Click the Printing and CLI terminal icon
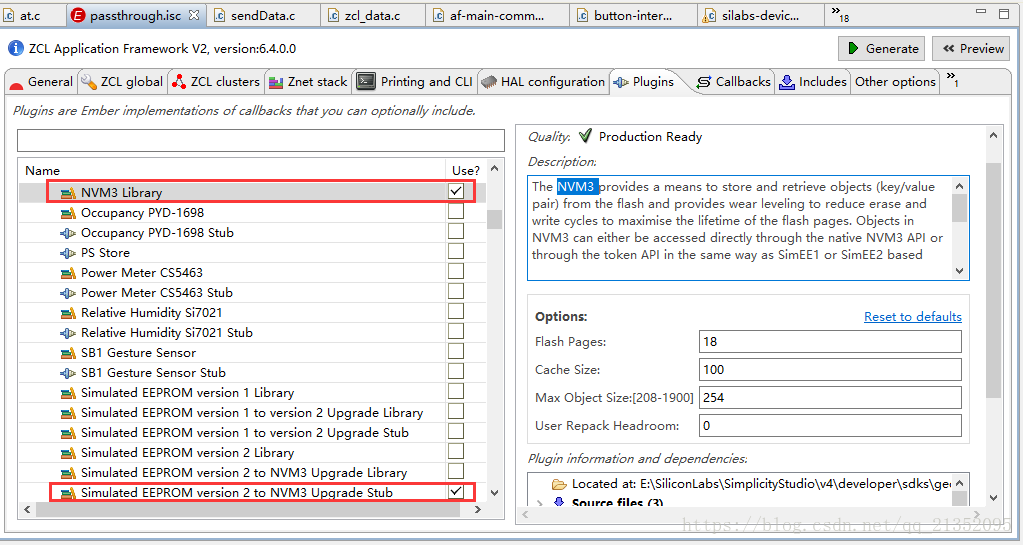The height and width of the screenshot is (545, 1023). [366, 82]
